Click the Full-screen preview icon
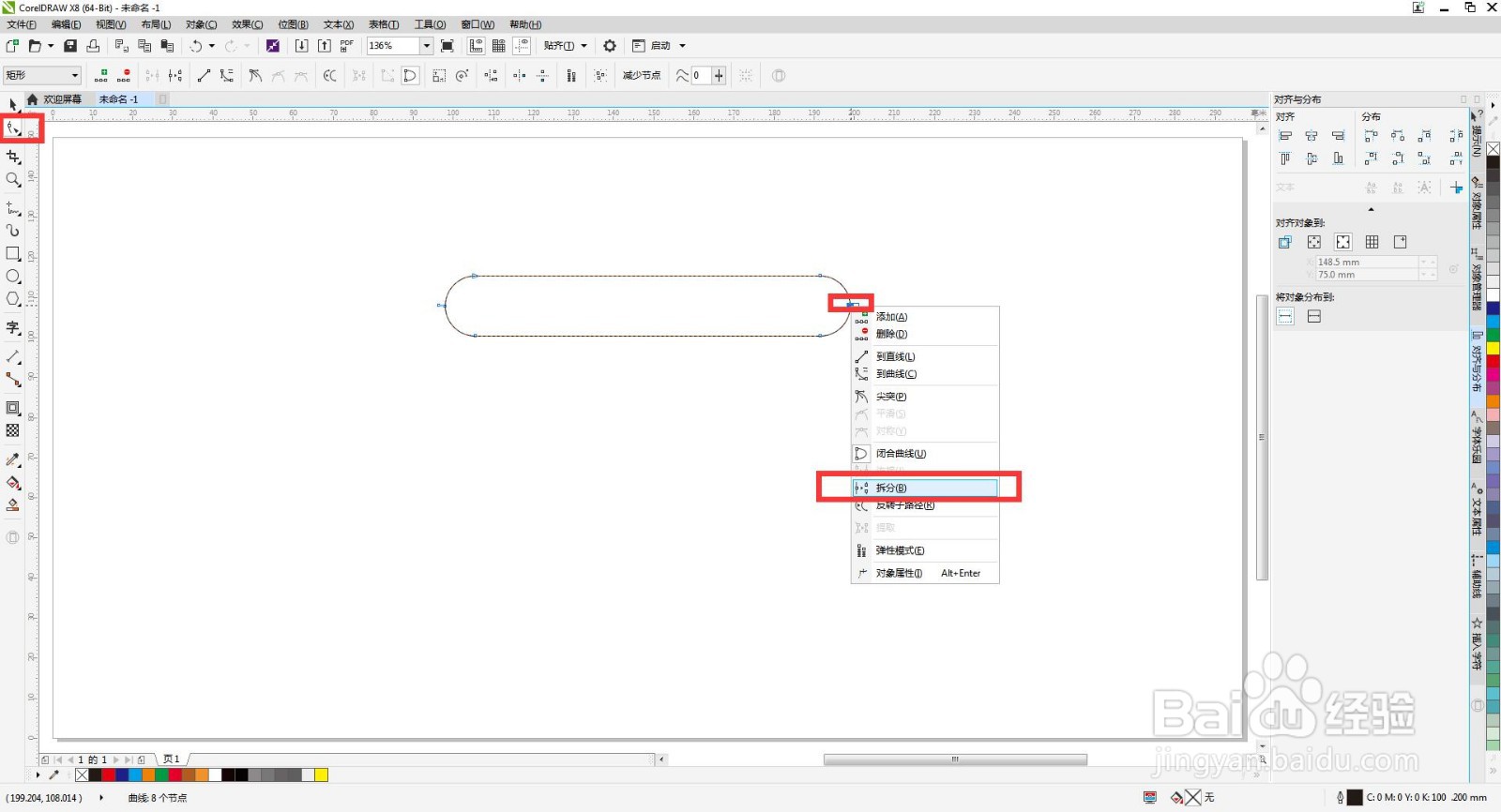Image resolution: width=1501 pixels, height=812 pixels. (x=447, y=46)
